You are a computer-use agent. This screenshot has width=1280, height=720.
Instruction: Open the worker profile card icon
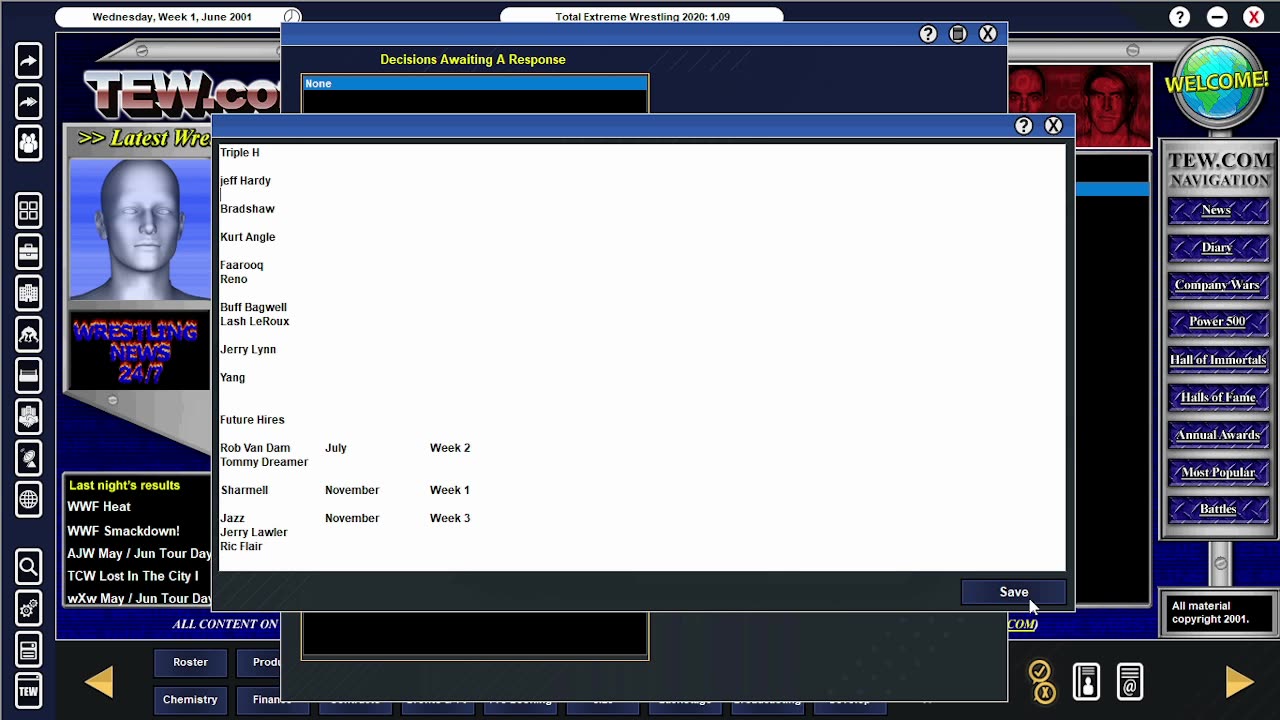tap(1086, 681)
